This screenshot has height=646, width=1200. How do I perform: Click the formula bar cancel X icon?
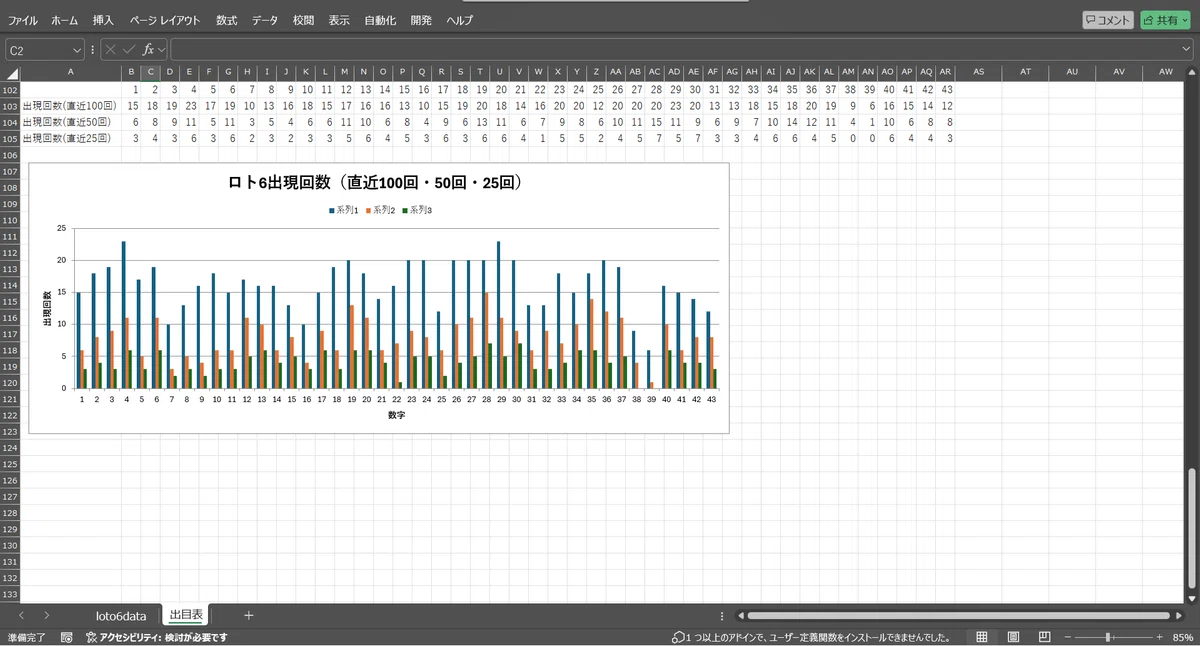click(x=111, y=49)
